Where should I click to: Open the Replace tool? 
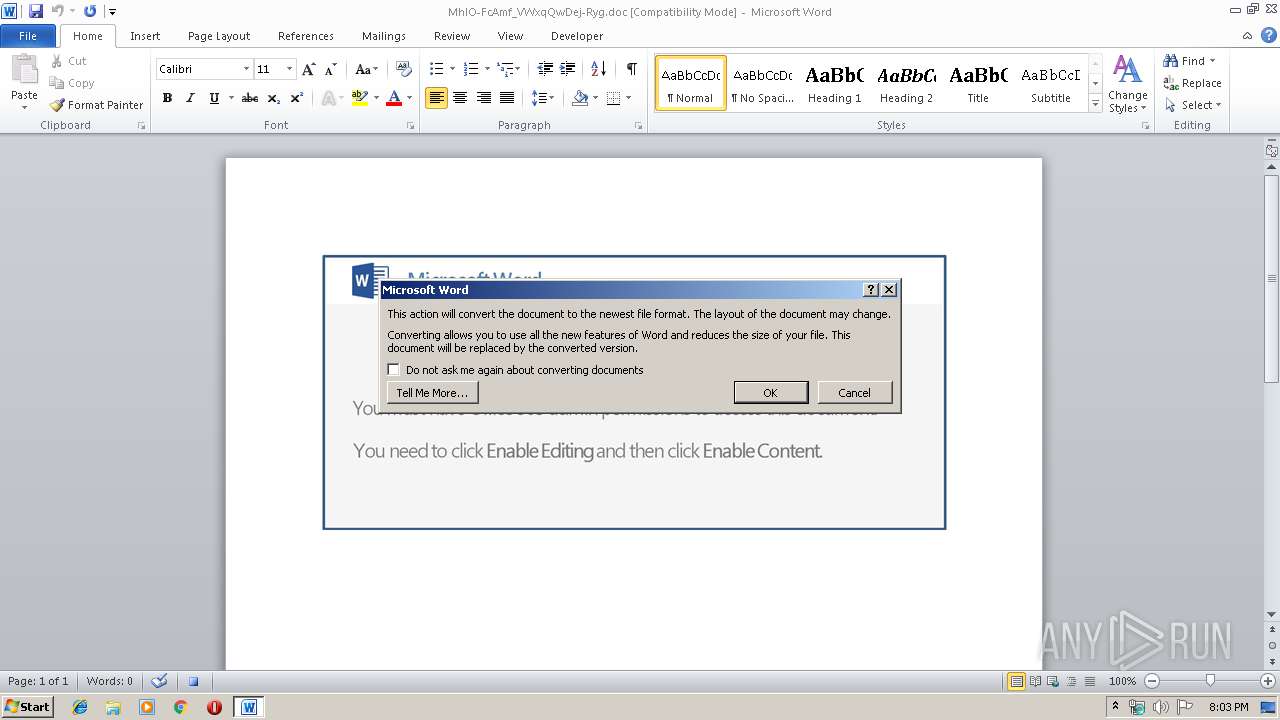click(1192, 83)
